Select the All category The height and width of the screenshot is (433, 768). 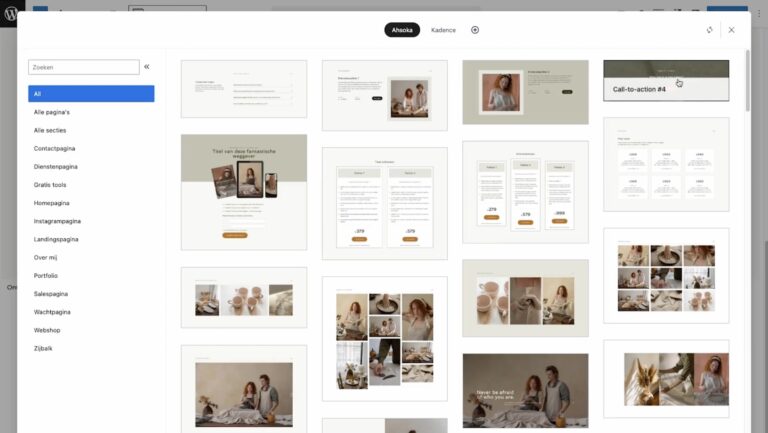point(91,94)
